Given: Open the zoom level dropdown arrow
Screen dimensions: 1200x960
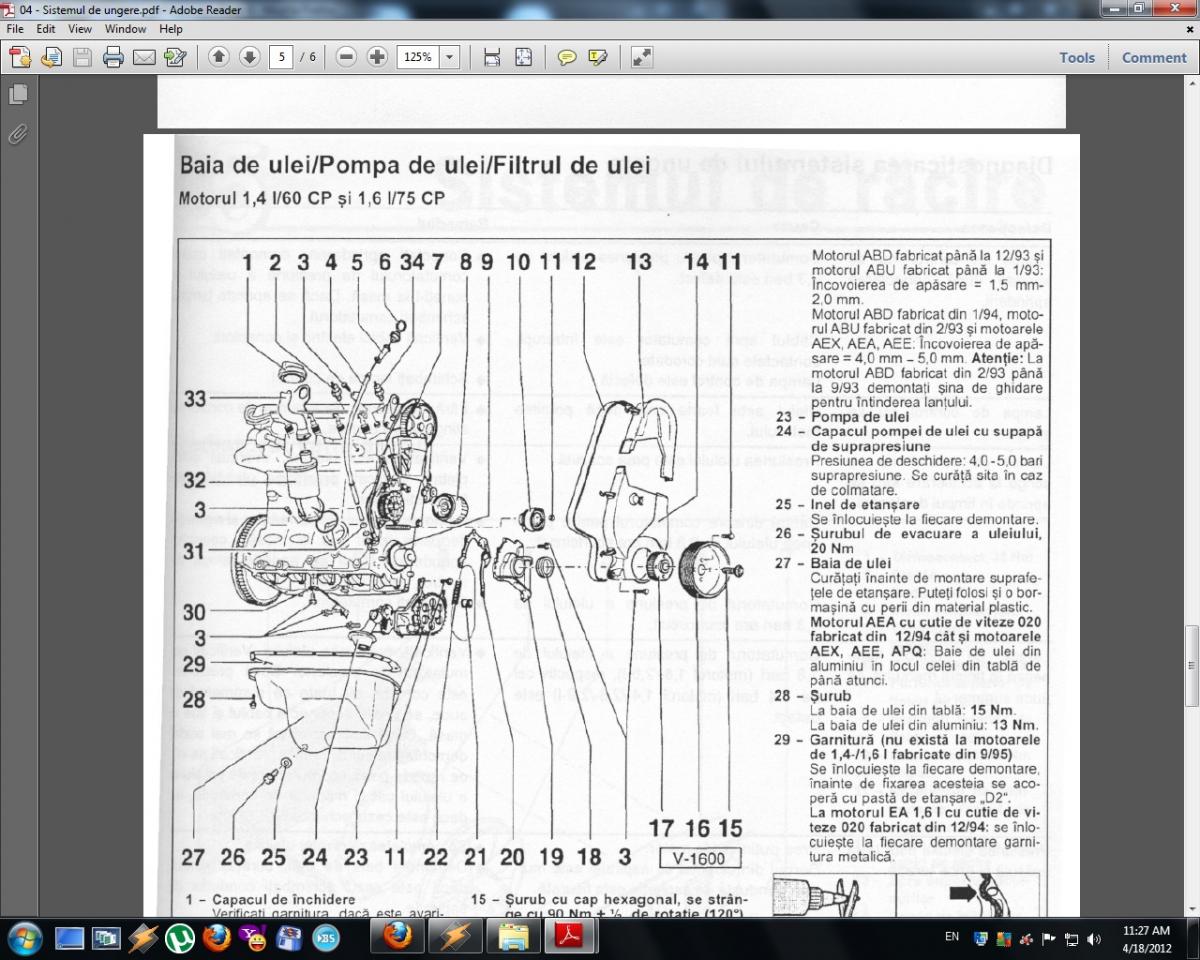Looking at the screenshot, I should 449,57.
